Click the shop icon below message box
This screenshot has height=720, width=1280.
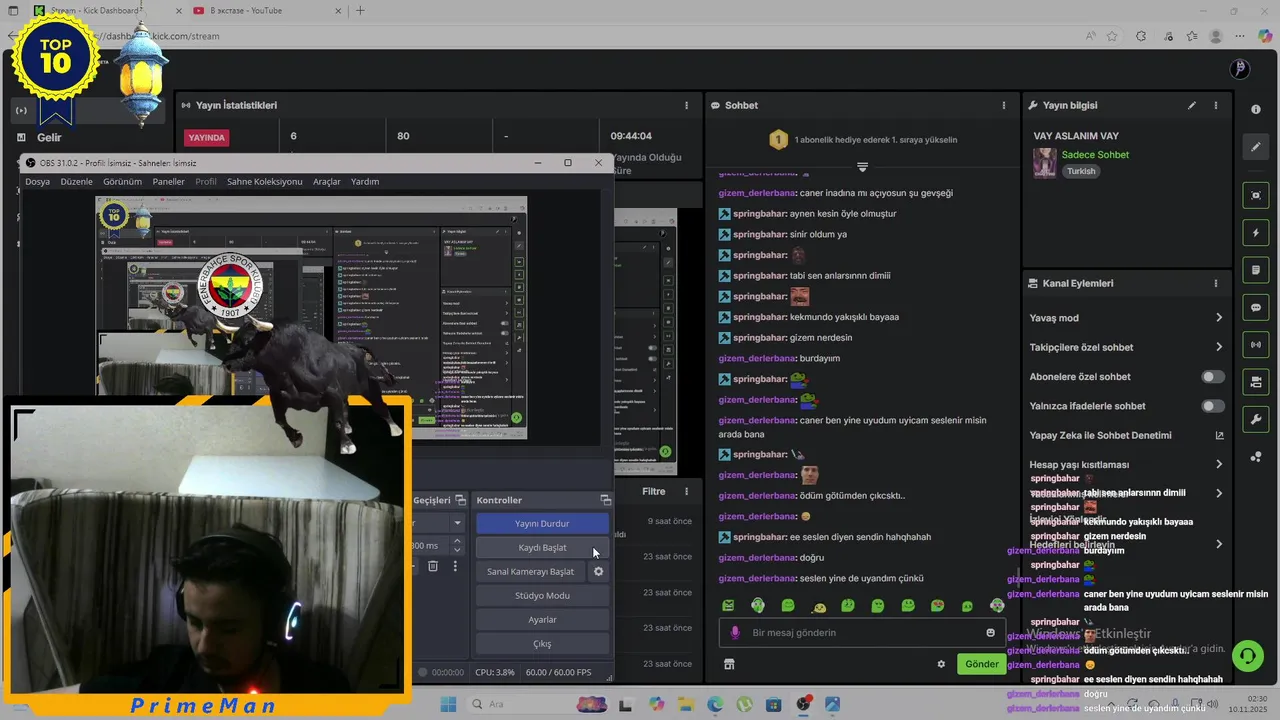(729, 664)
